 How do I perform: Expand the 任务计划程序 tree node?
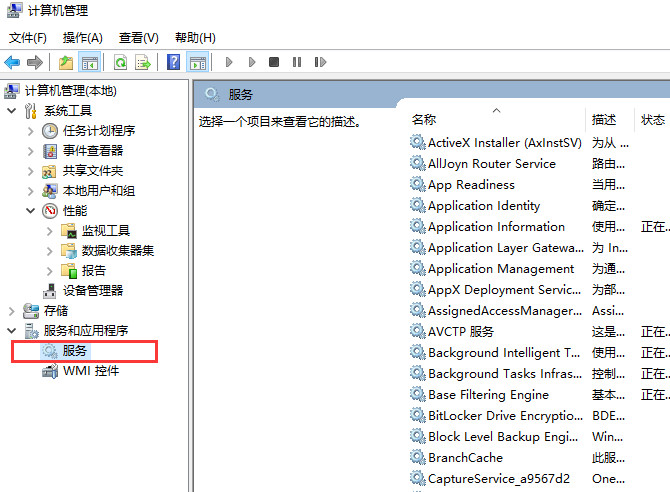tap(31, 131)
